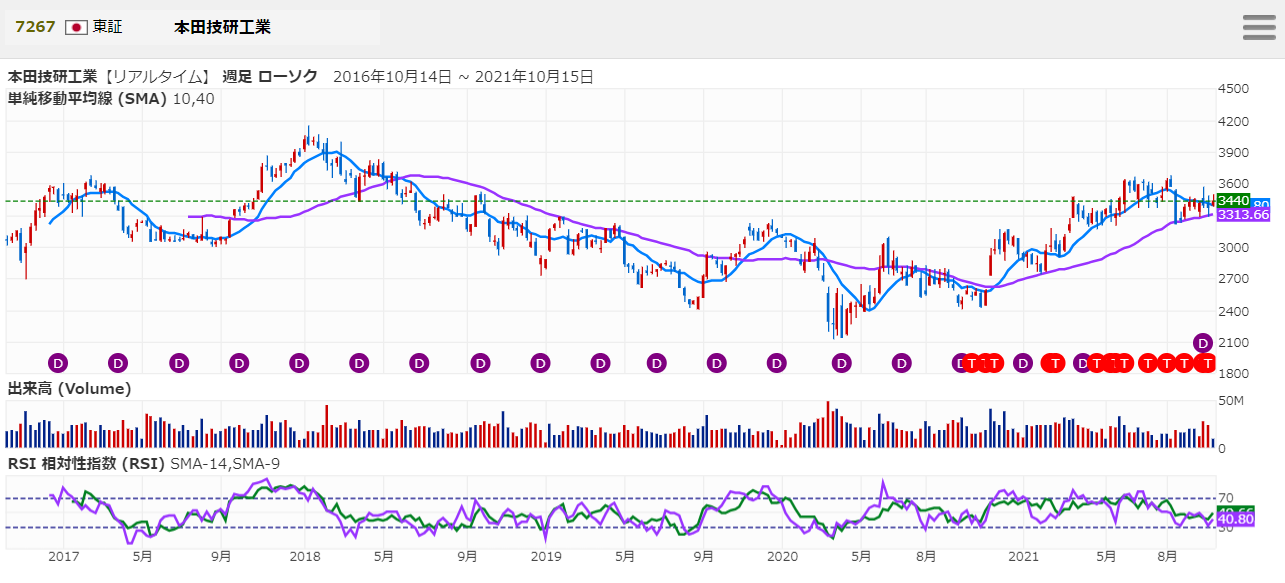Click the D marker above the 2017 label
Viewport: 1285px width, 583px height.
point(58,363)
